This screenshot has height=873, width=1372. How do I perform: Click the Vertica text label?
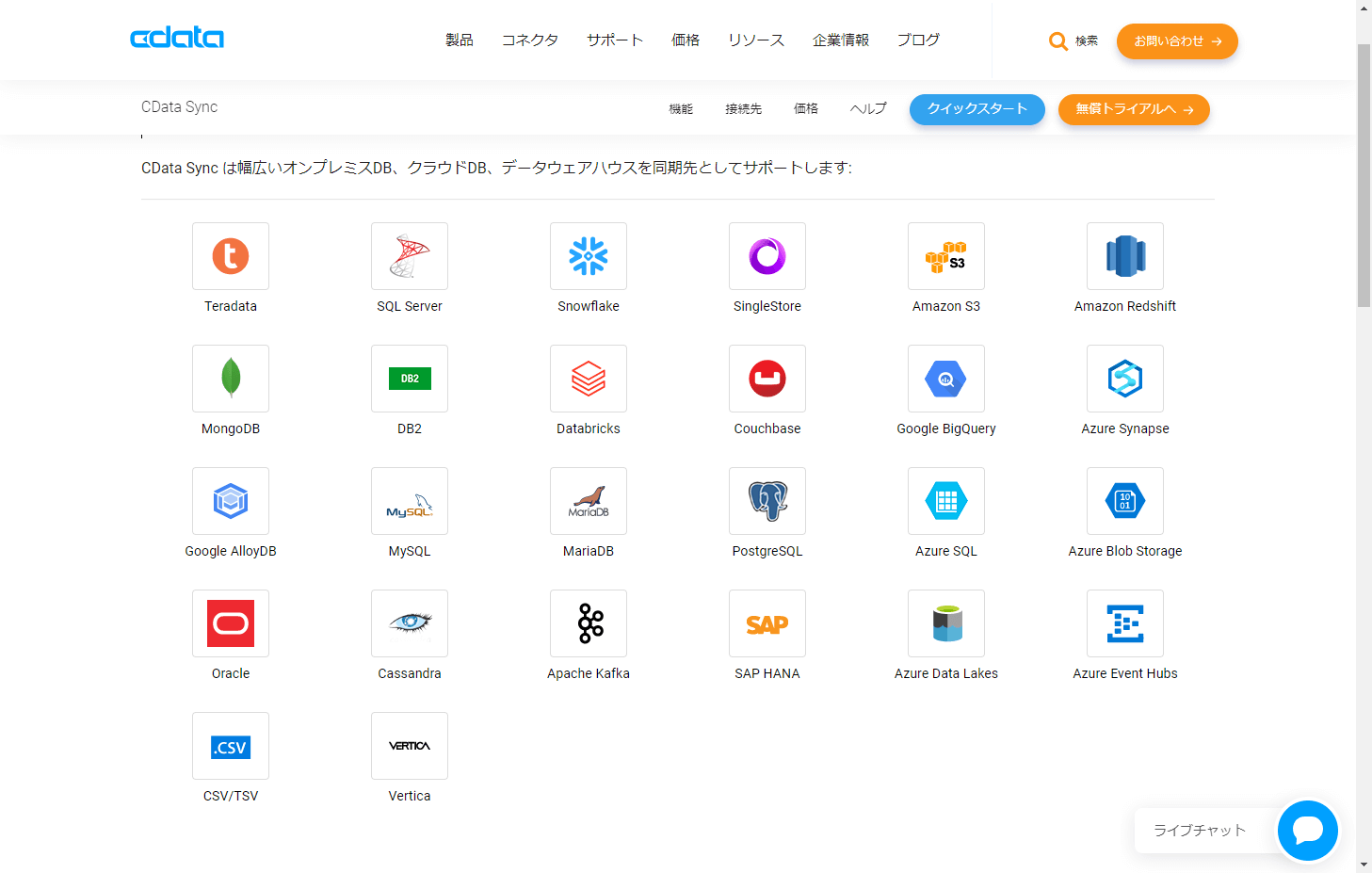pos(410,796)
